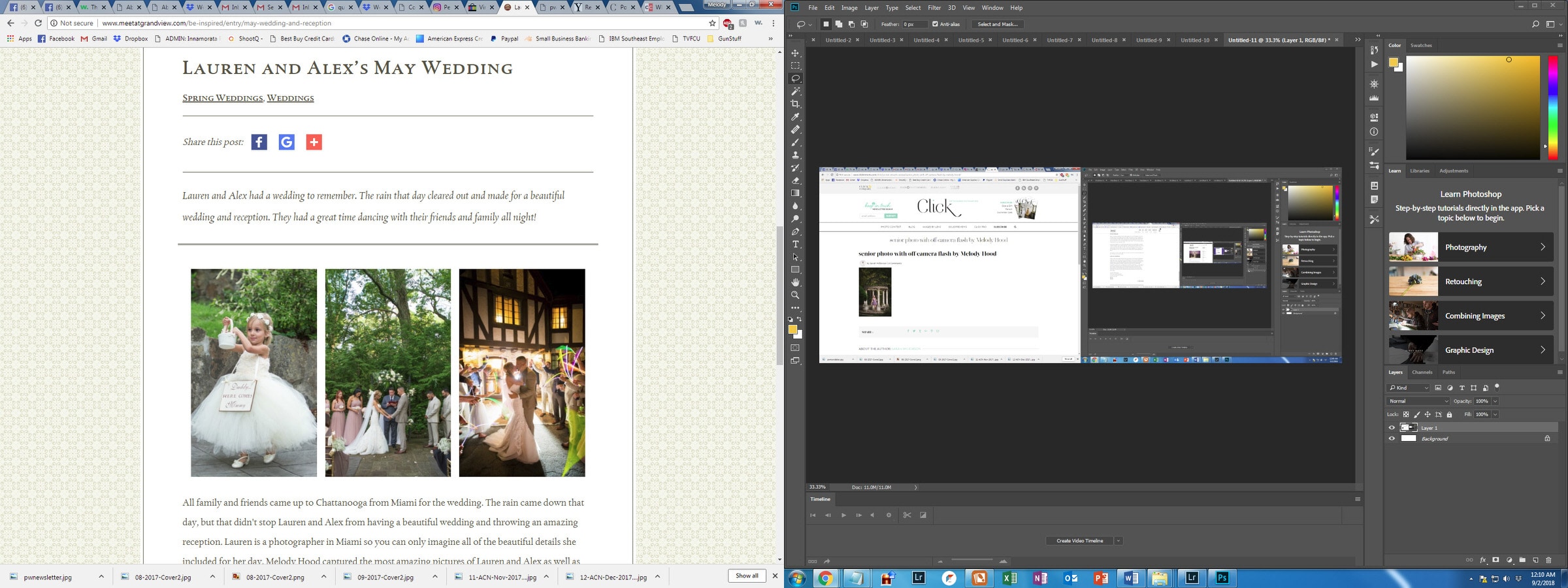Switch to the Channels tab
Viewport: 1568px width, 588px height.
(x=1422, y=372)
